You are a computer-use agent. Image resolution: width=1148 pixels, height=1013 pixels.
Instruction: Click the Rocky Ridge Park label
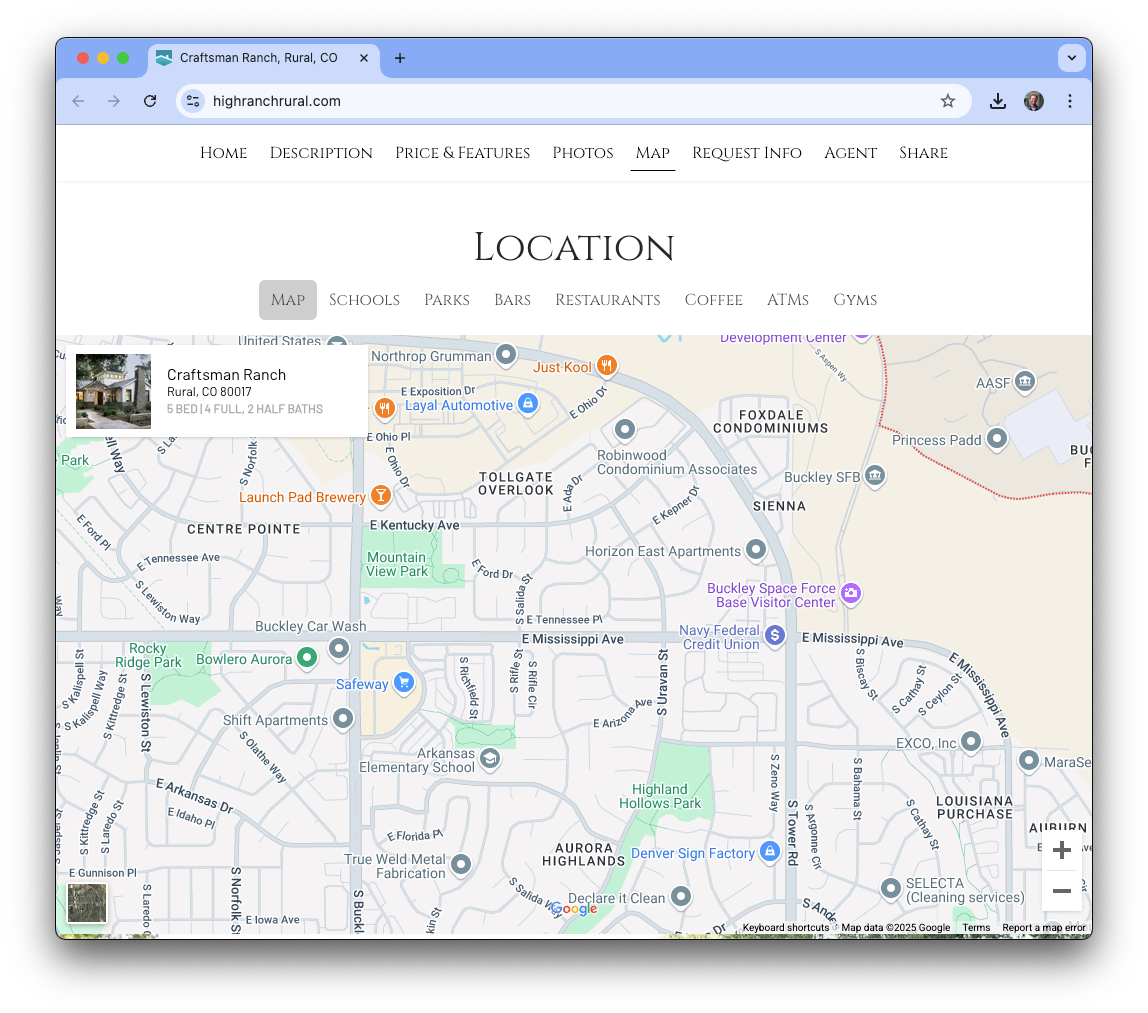pos(148,655)
